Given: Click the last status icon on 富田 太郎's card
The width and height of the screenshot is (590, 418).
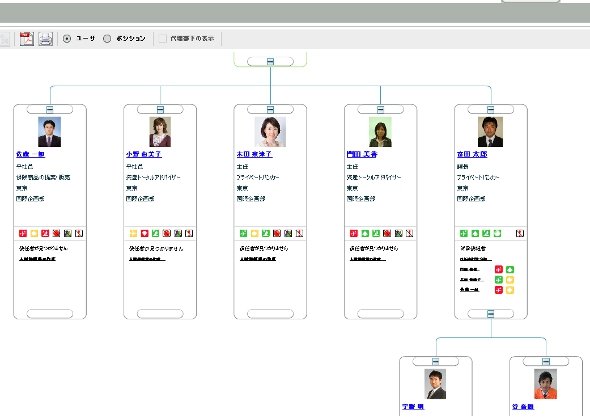Looking at the screenshot, I should click(x=520, y=233).
